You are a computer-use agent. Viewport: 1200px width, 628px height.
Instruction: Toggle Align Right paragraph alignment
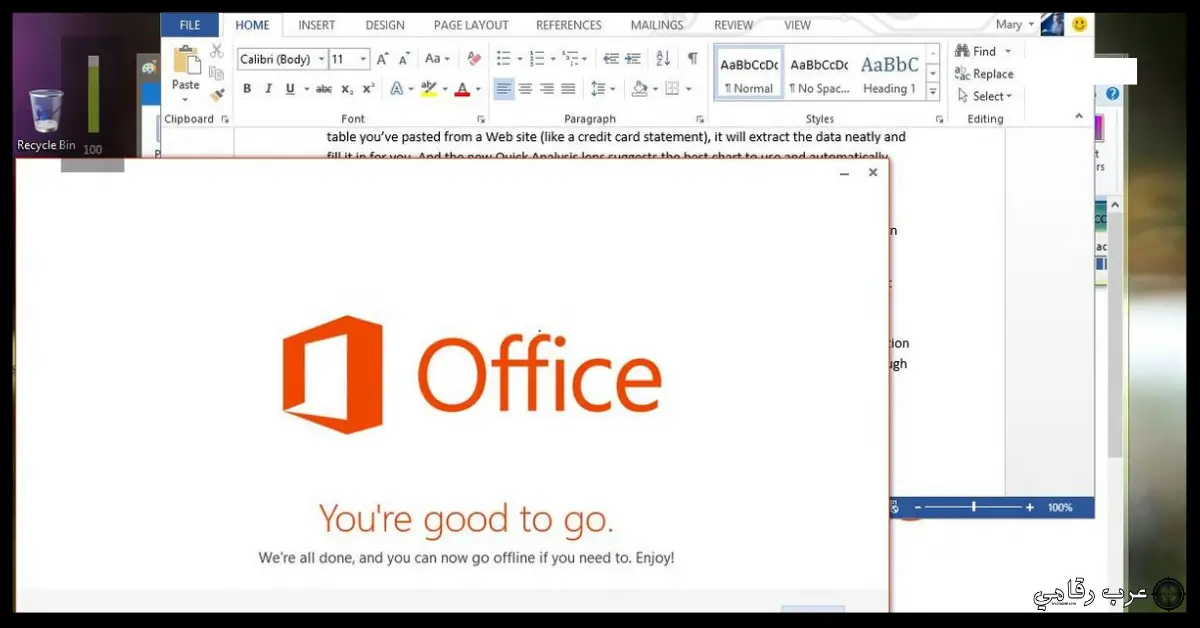547,89
